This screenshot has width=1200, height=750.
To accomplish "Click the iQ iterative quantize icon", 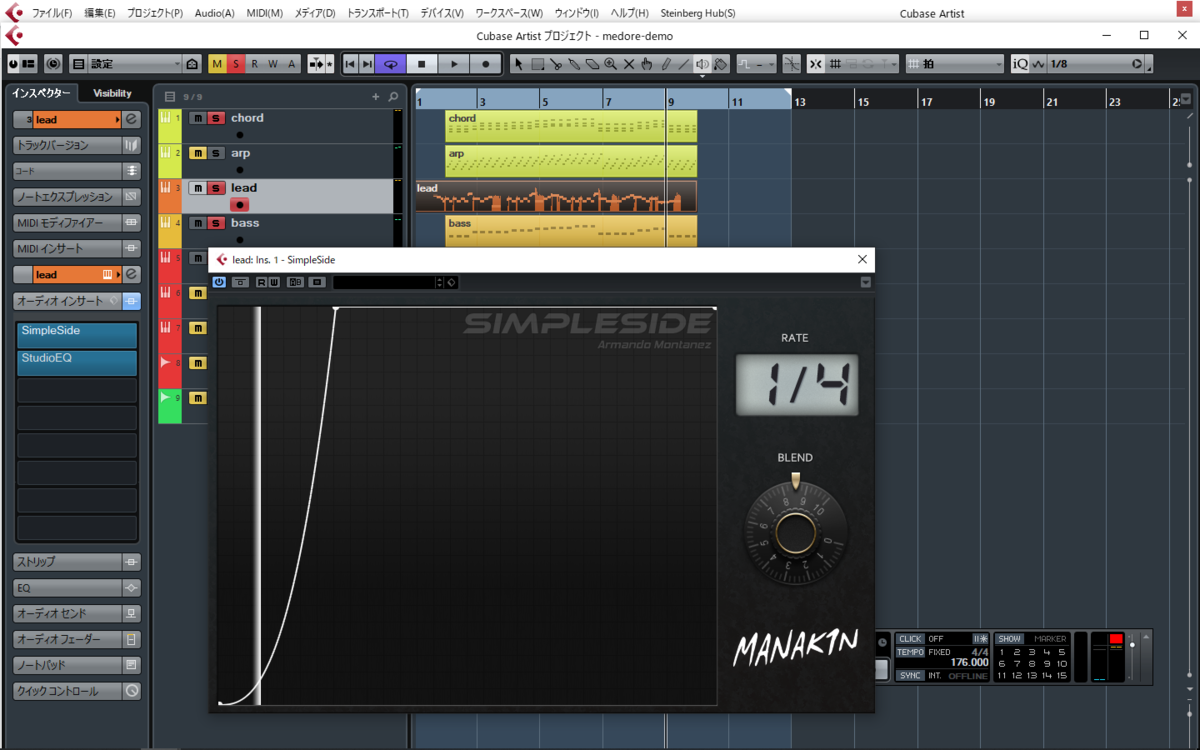I will (1020, 64).
